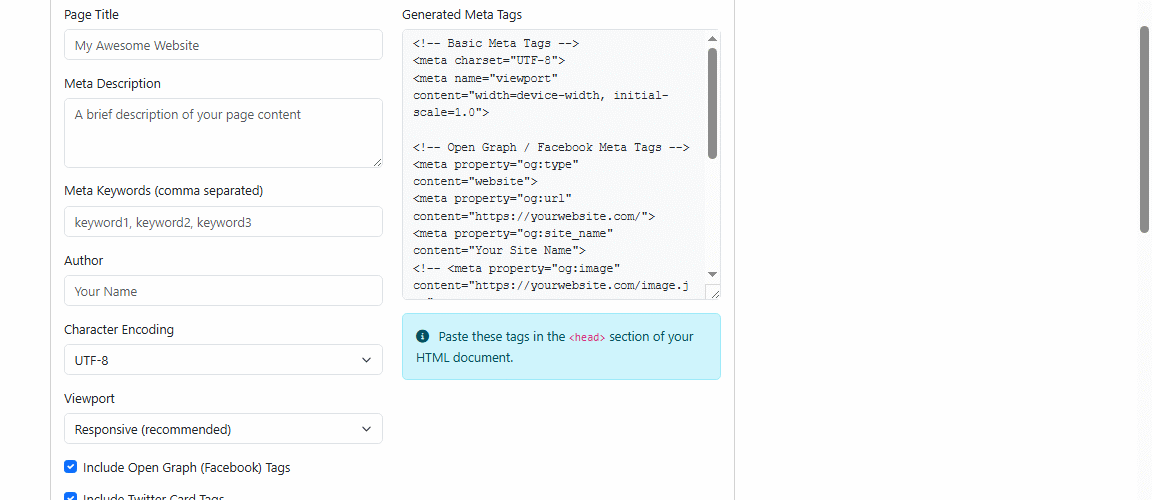This screenshot has width=1152, height=500.
Task: Click the Author name input field
Action: (223, 291)
